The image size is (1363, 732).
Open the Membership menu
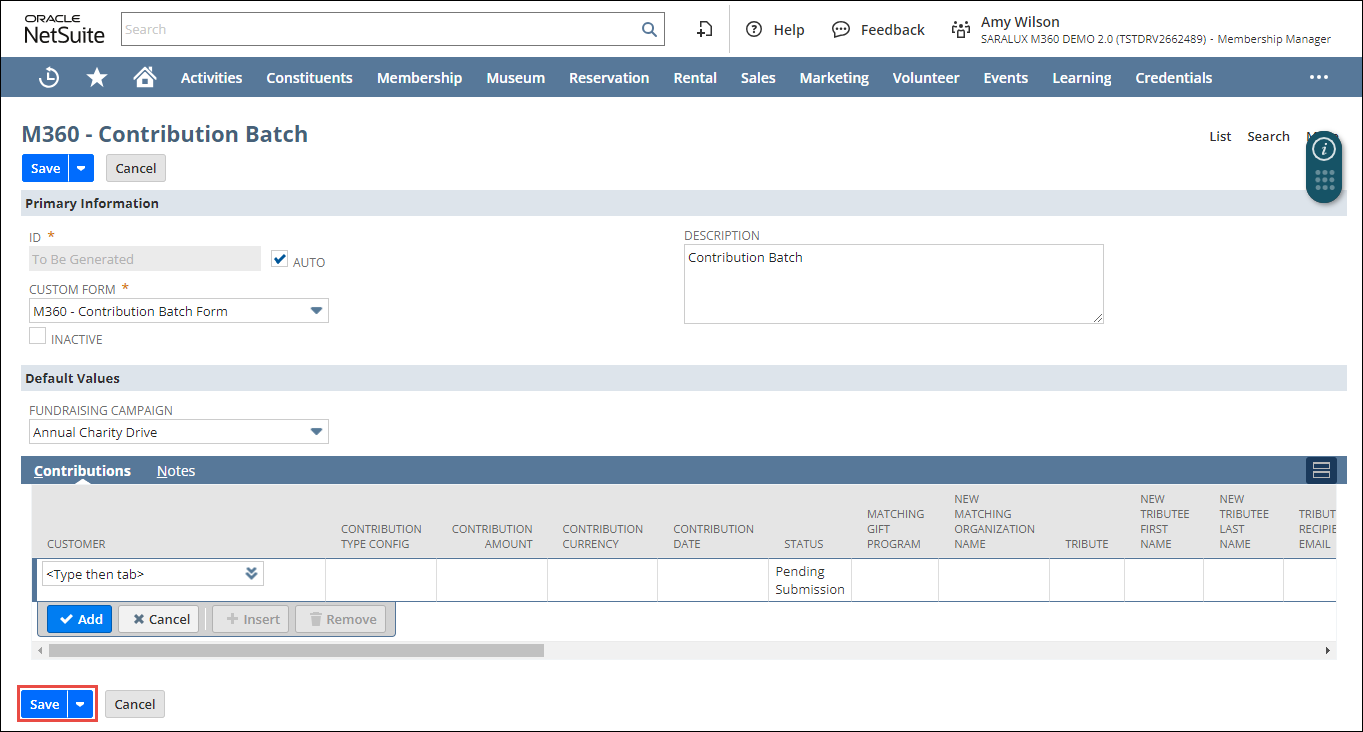419,78
